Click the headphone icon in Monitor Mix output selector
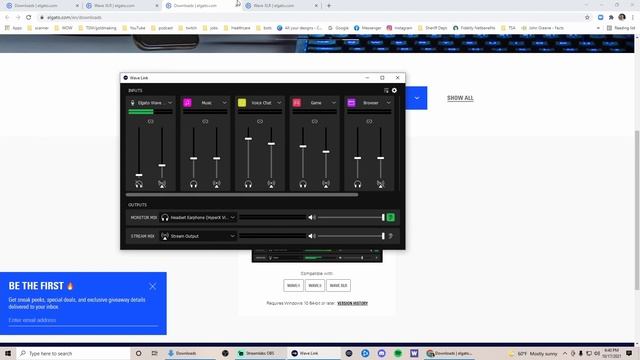The image size is (640, 360). tap(165, 218)
